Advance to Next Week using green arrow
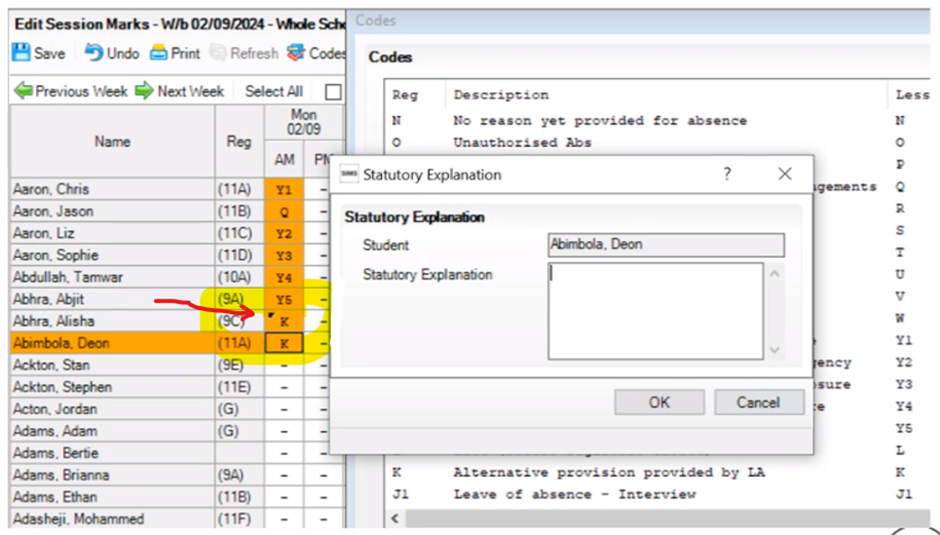This screenshot has height=535, width=940. [144, 91]
